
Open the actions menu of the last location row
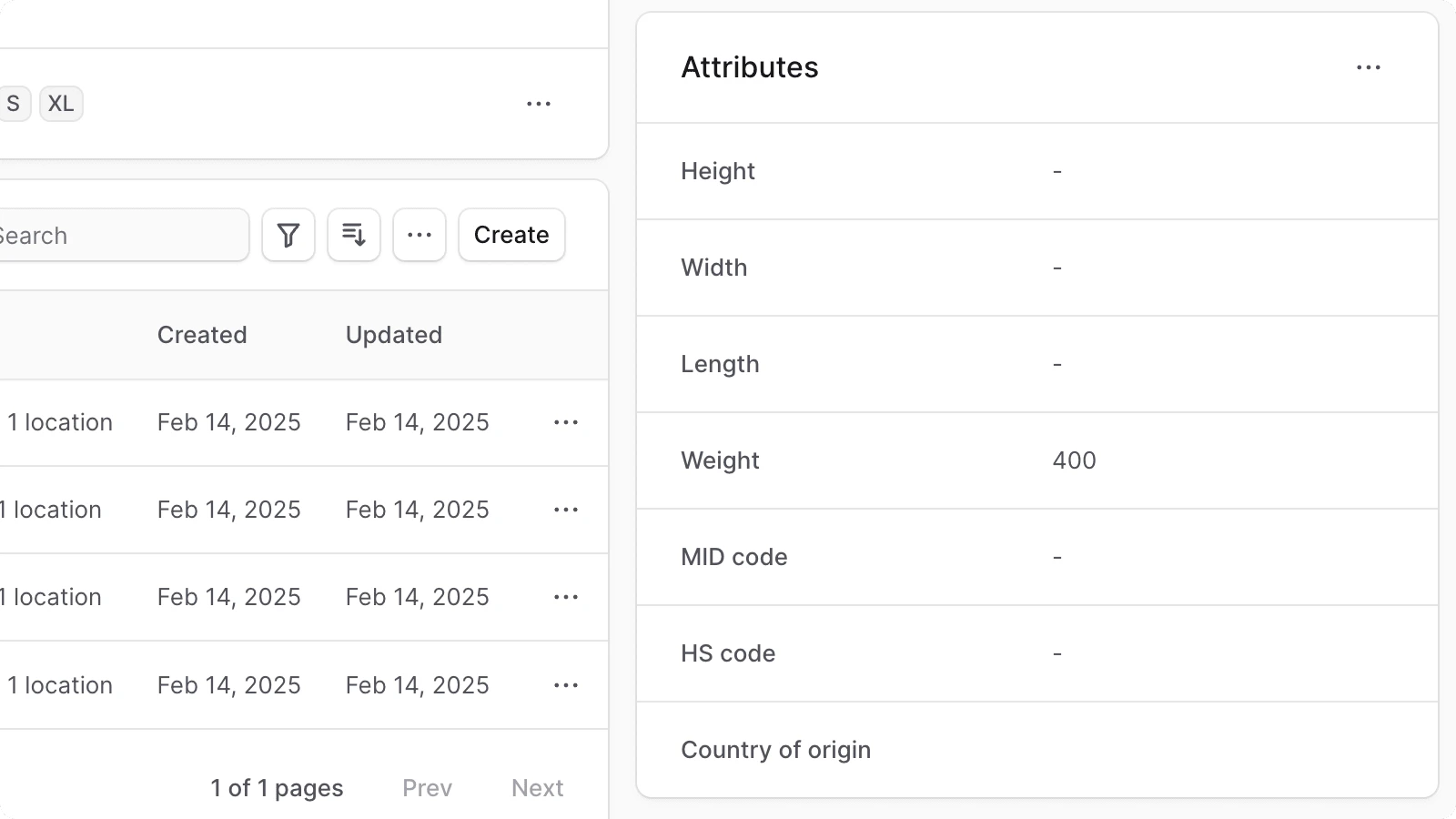(x=566, y=684)
